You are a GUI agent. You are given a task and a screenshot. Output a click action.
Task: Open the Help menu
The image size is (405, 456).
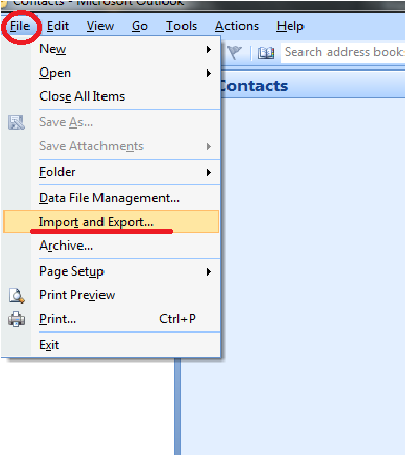[x=290, y=26]
